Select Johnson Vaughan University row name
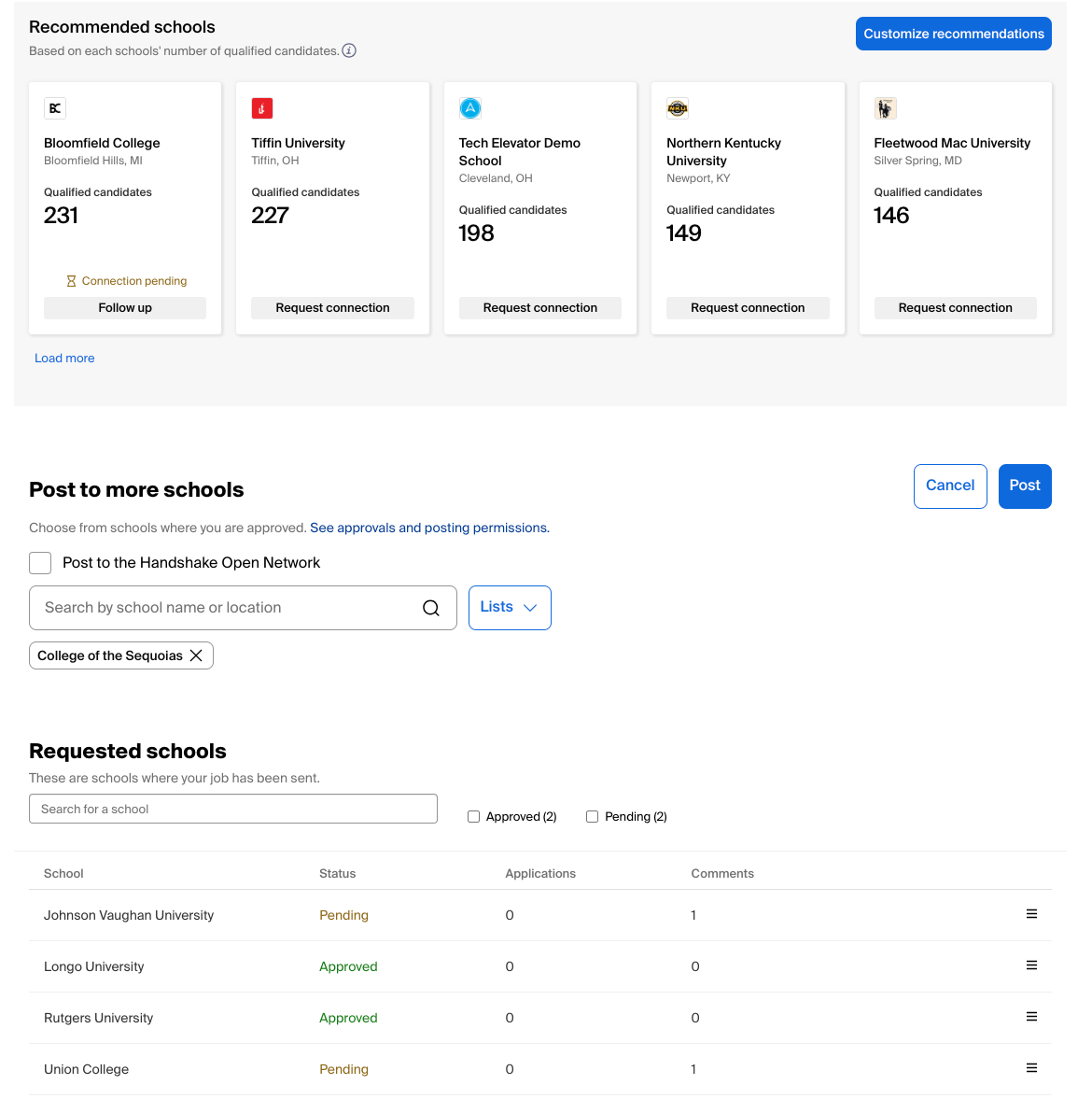This screenshot has height=1113, width=1092. coord(129,915)
